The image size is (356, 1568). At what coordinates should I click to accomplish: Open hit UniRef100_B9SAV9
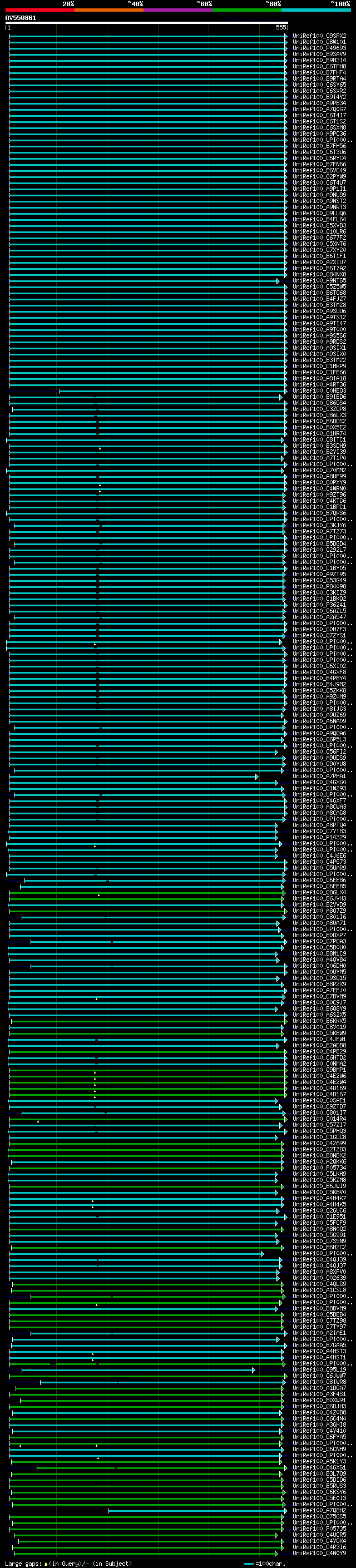tap(319, 54)
